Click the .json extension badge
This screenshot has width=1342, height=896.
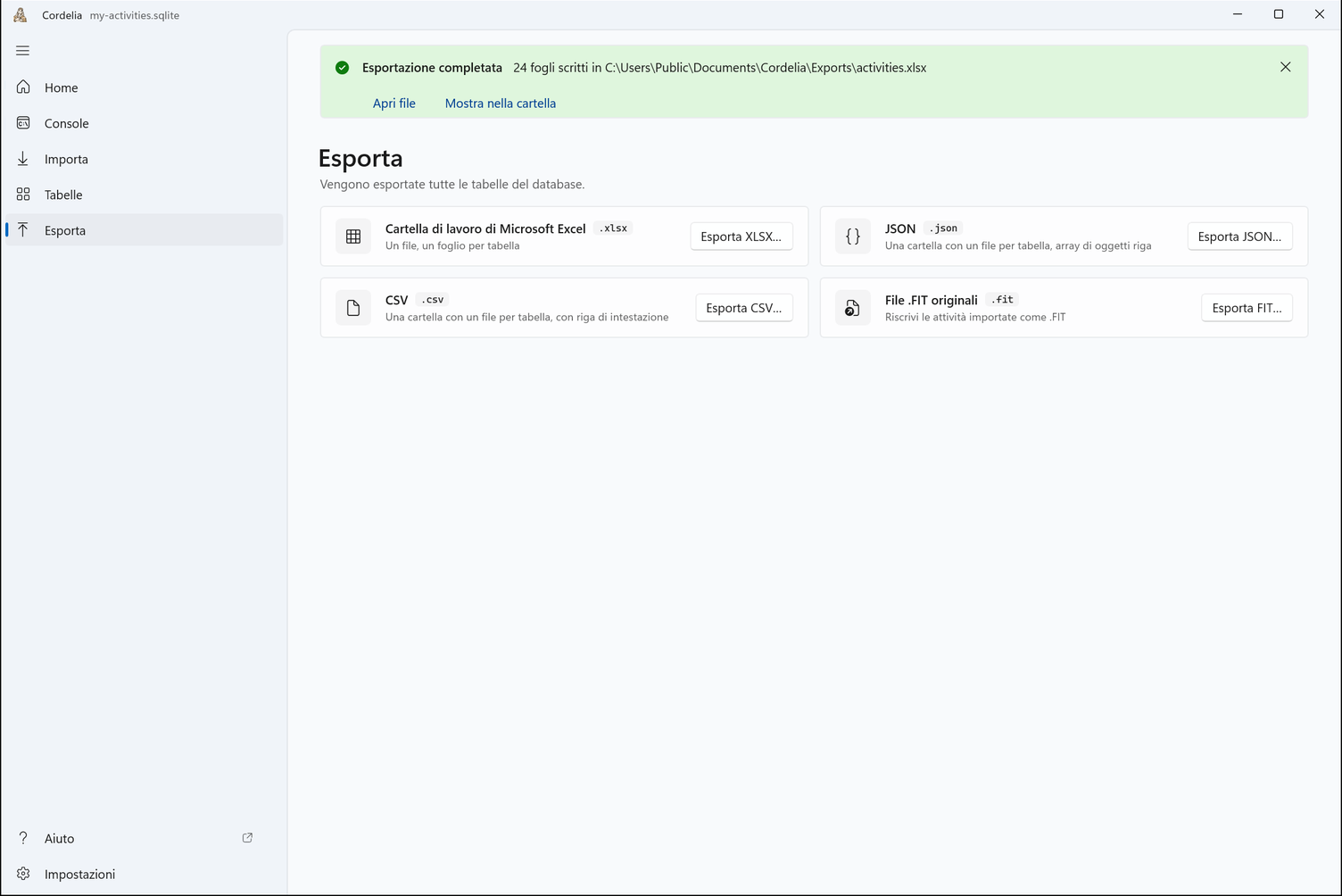(943, 228)
